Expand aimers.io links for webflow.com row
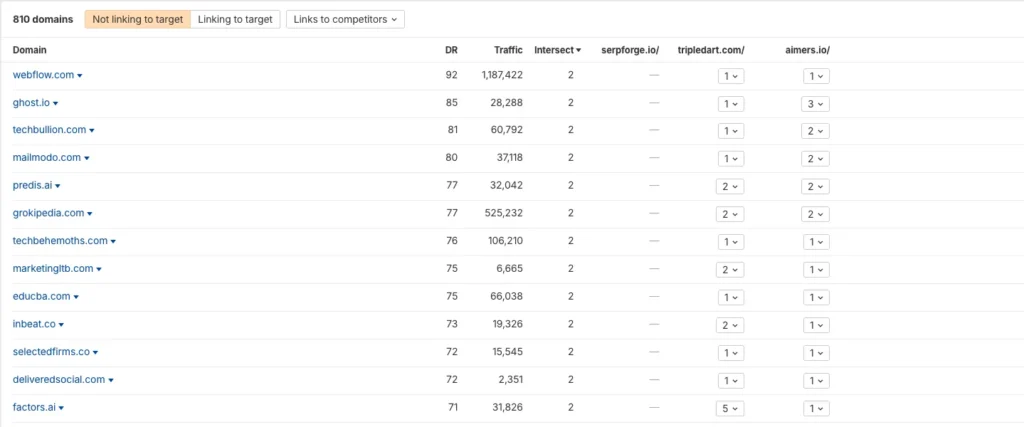The width and height of the screenshot is (1024, 427). (816, 76)
